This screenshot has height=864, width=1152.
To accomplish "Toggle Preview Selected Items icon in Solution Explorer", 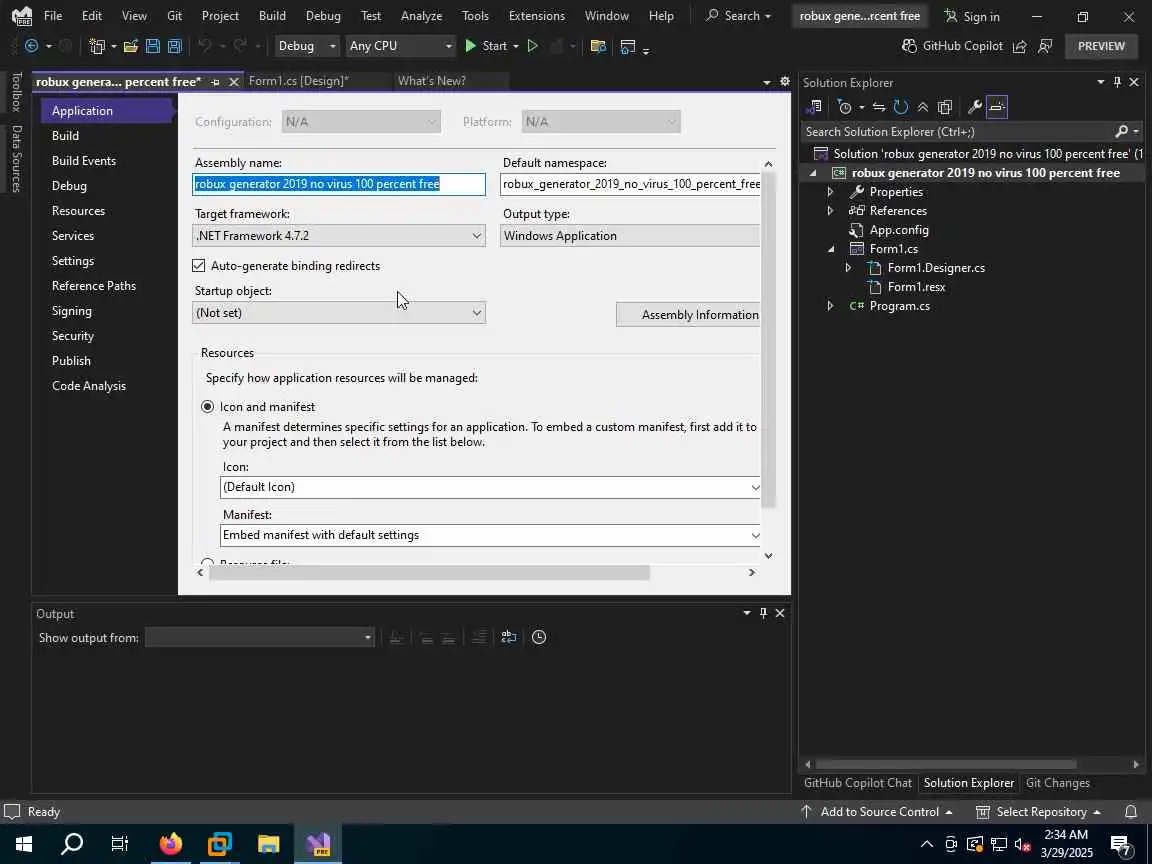I will (997, 107).
